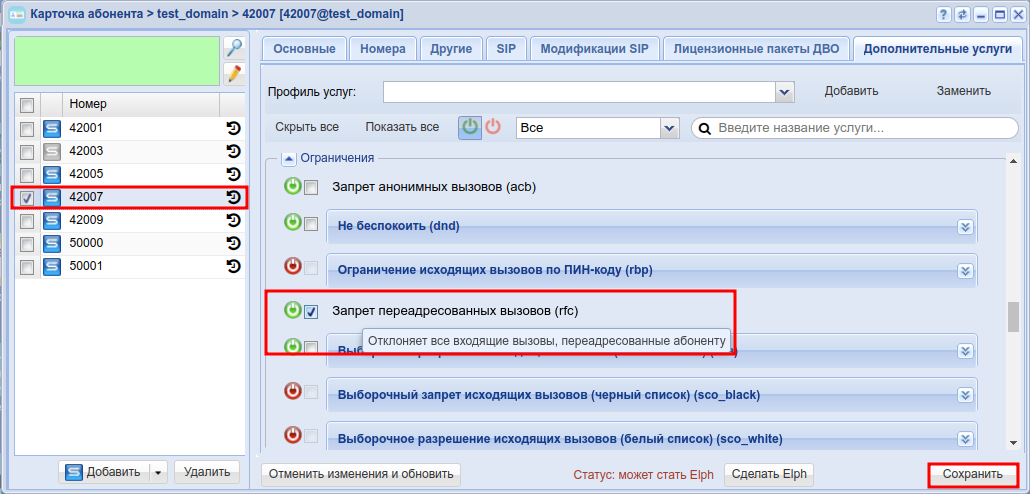Click the Сделать Elph button
1030x494 pixels.
[769, 474]
